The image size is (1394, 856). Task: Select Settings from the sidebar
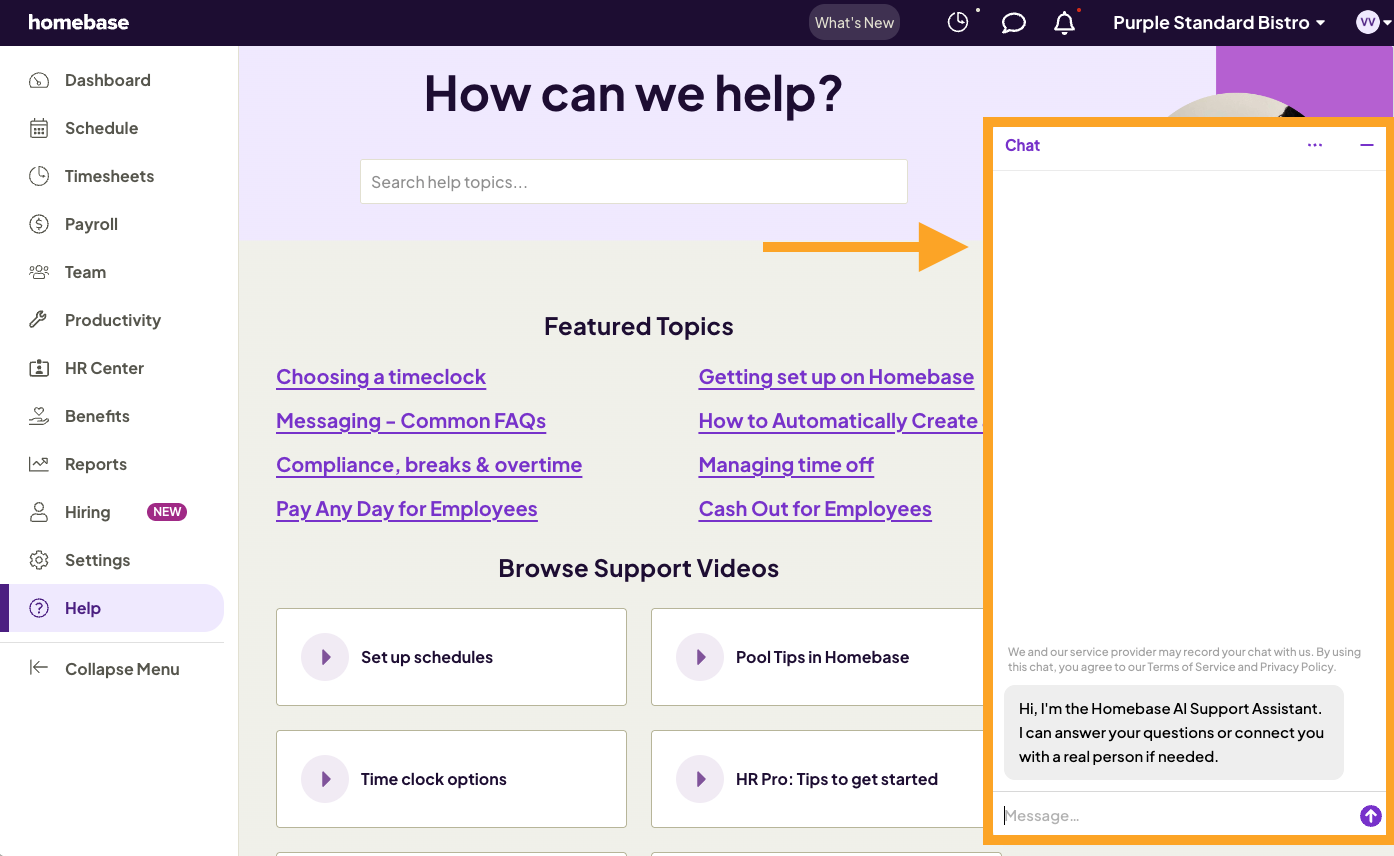point(97,559)
